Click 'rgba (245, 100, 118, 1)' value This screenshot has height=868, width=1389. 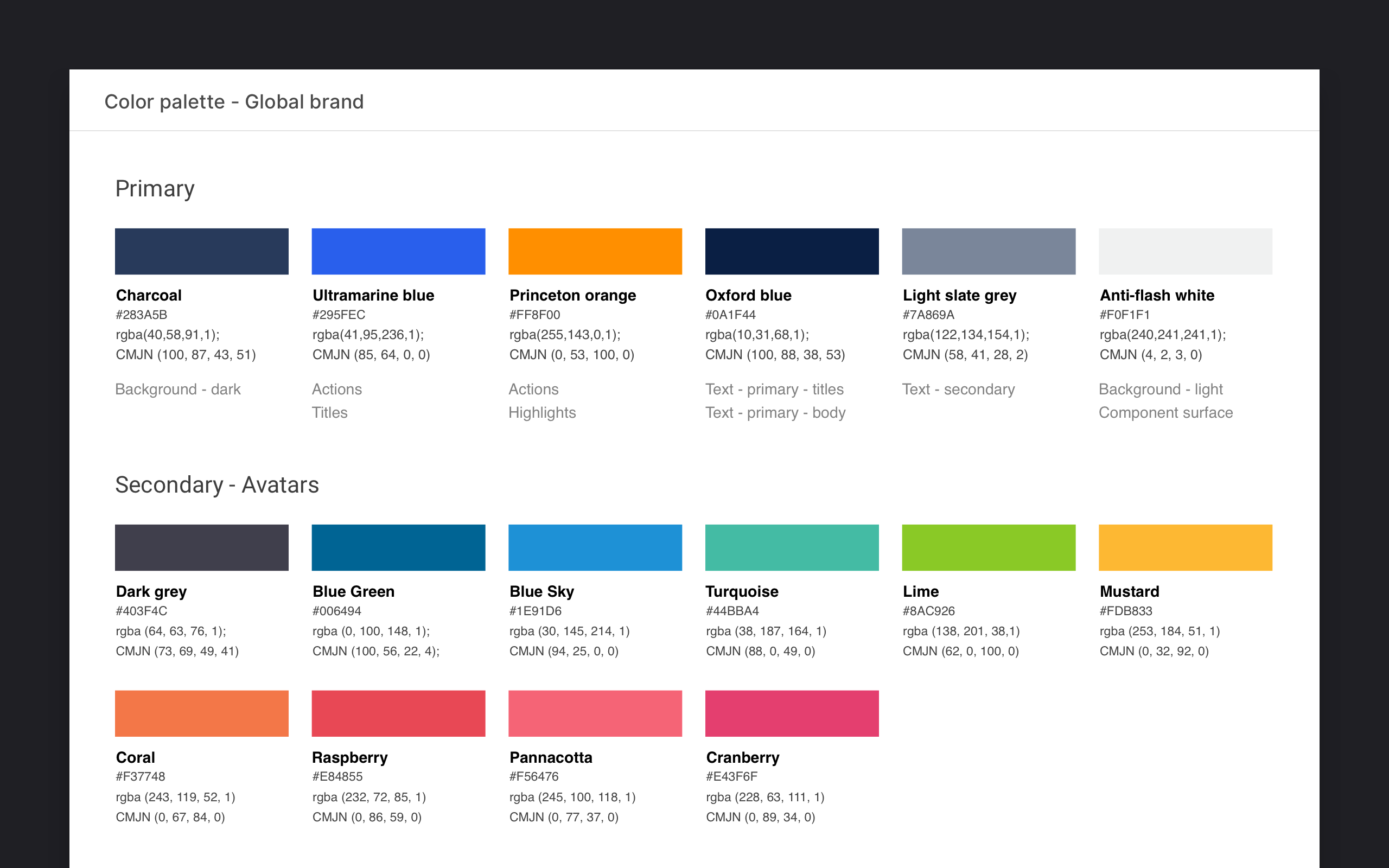pos(573,797)
